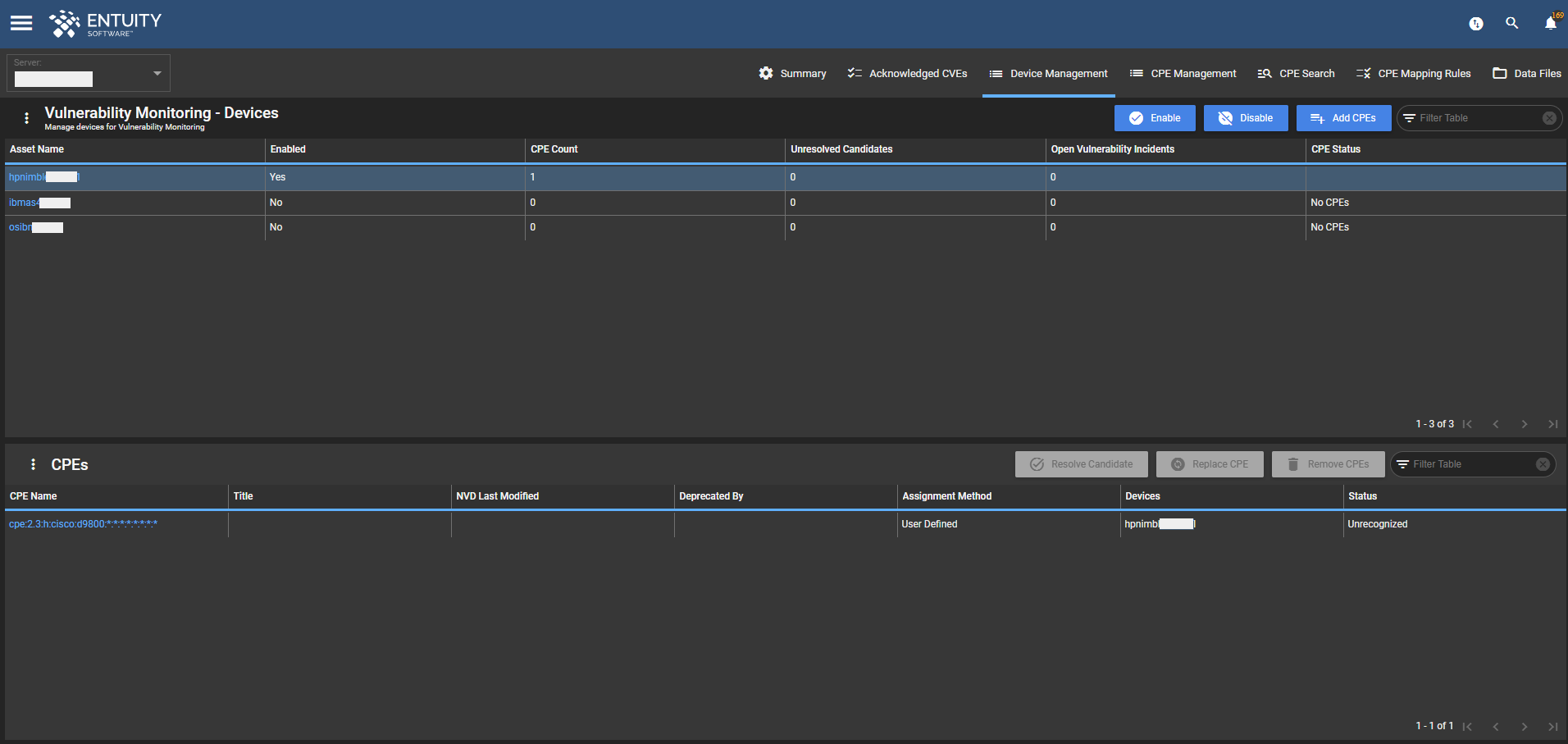Go to last page of CPEs table
1568x744 pixels.
[x=1552, y=726]
